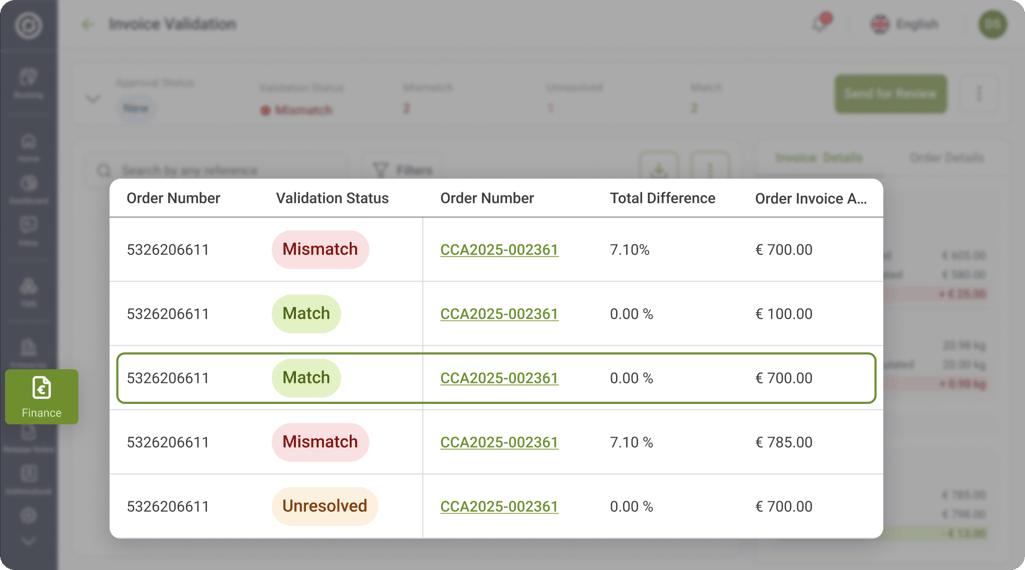Open the three-dot menu beside the download icon
The image size is (1025, 570).
(710, 168)
